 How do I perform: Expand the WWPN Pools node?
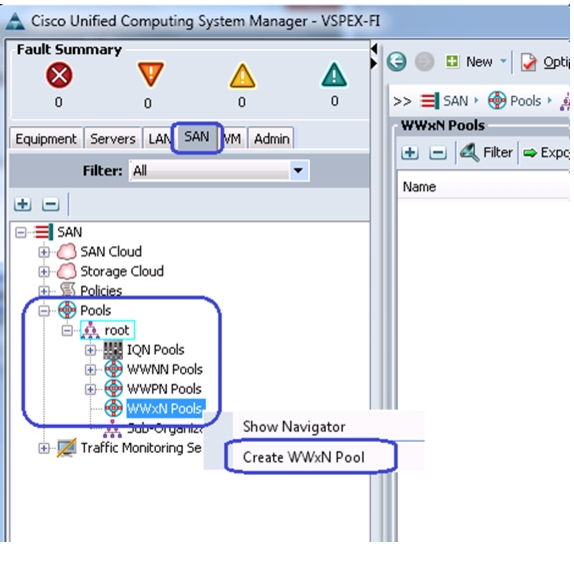90,389
